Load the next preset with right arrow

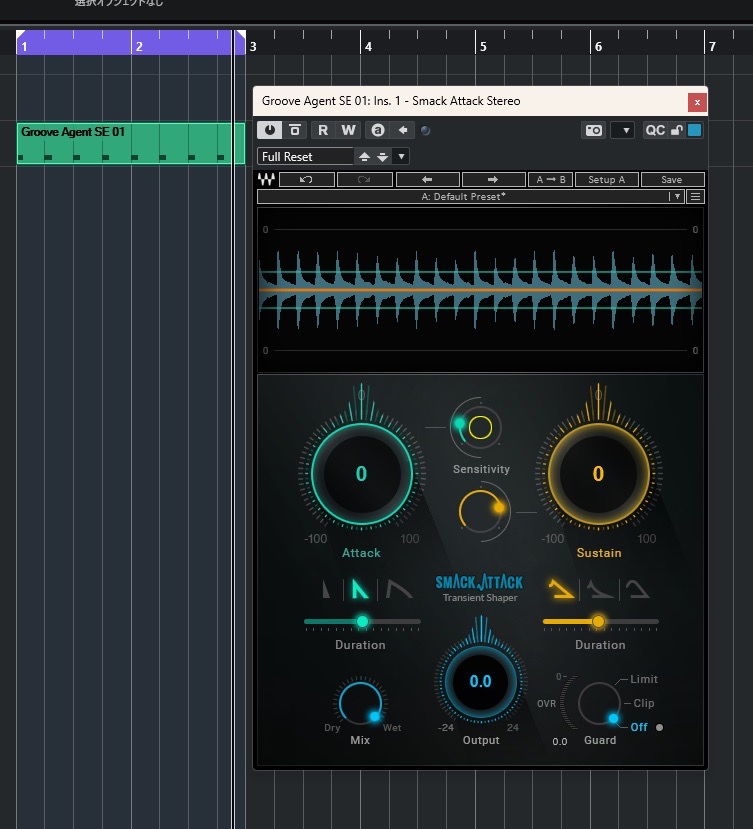[493, 180]
